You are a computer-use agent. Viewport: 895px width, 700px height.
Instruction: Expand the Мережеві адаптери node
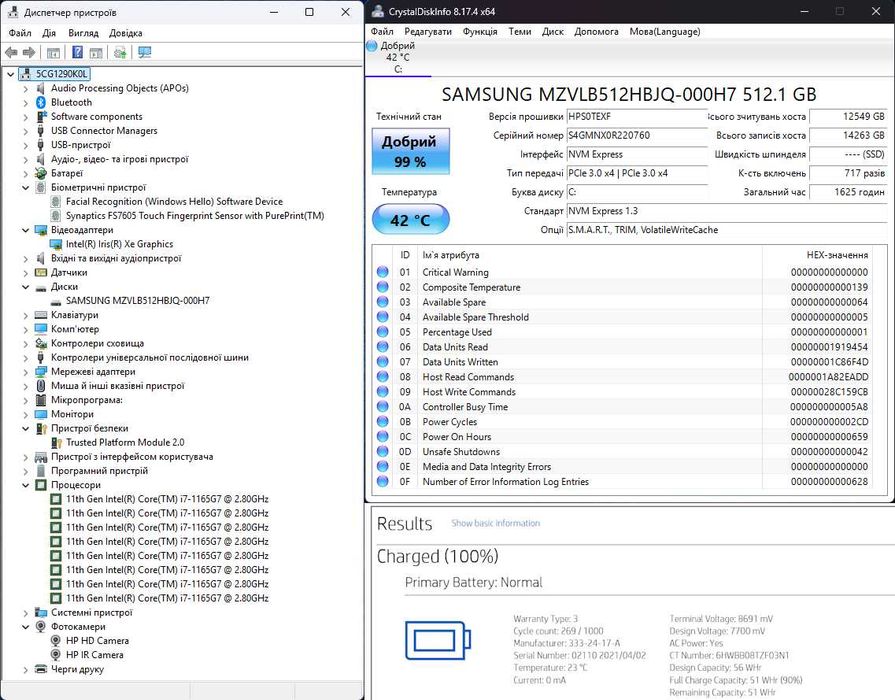point(25,372)
